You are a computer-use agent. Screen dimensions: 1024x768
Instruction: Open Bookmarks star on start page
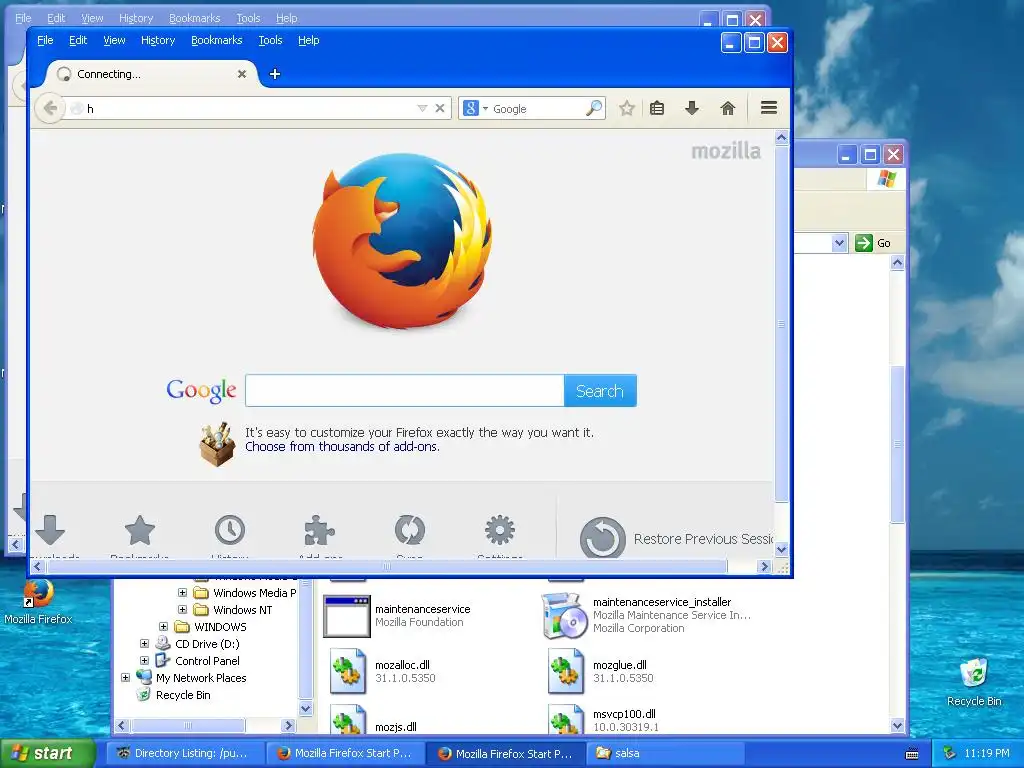[140, 530]
